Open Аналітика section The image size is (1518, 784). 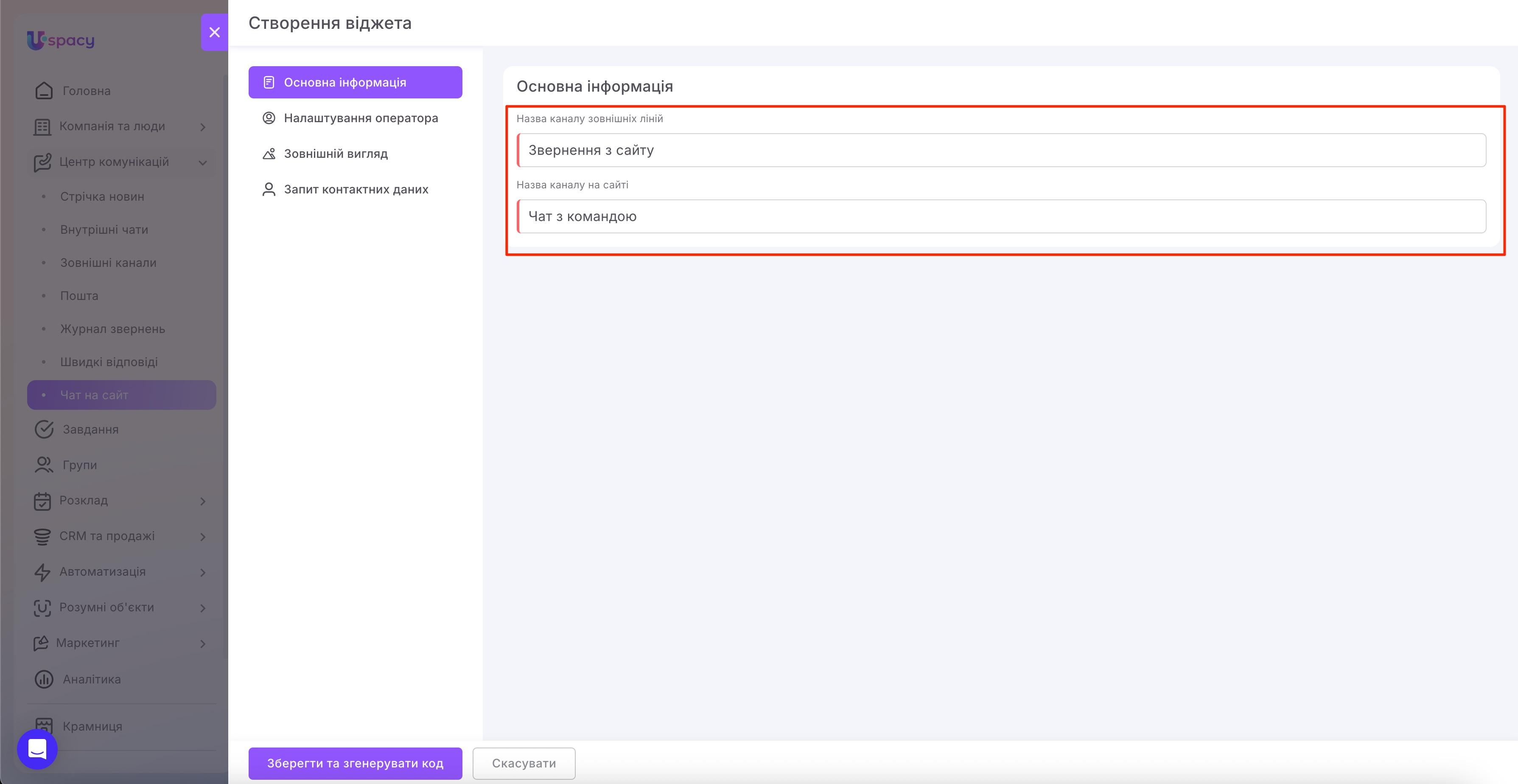pos(92,679)
